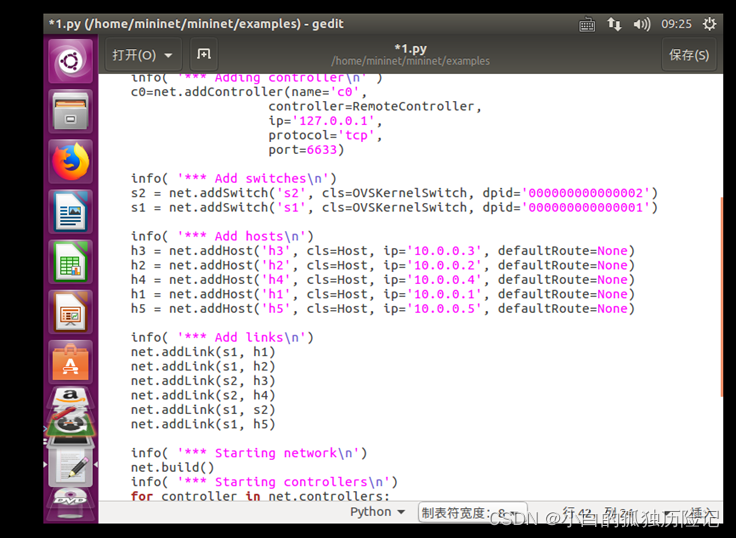The width and height of the screenshot is (736, 538).
Task: Open the keyboard input method indicator
Action: pyautogui.click(x=587, y=24)
